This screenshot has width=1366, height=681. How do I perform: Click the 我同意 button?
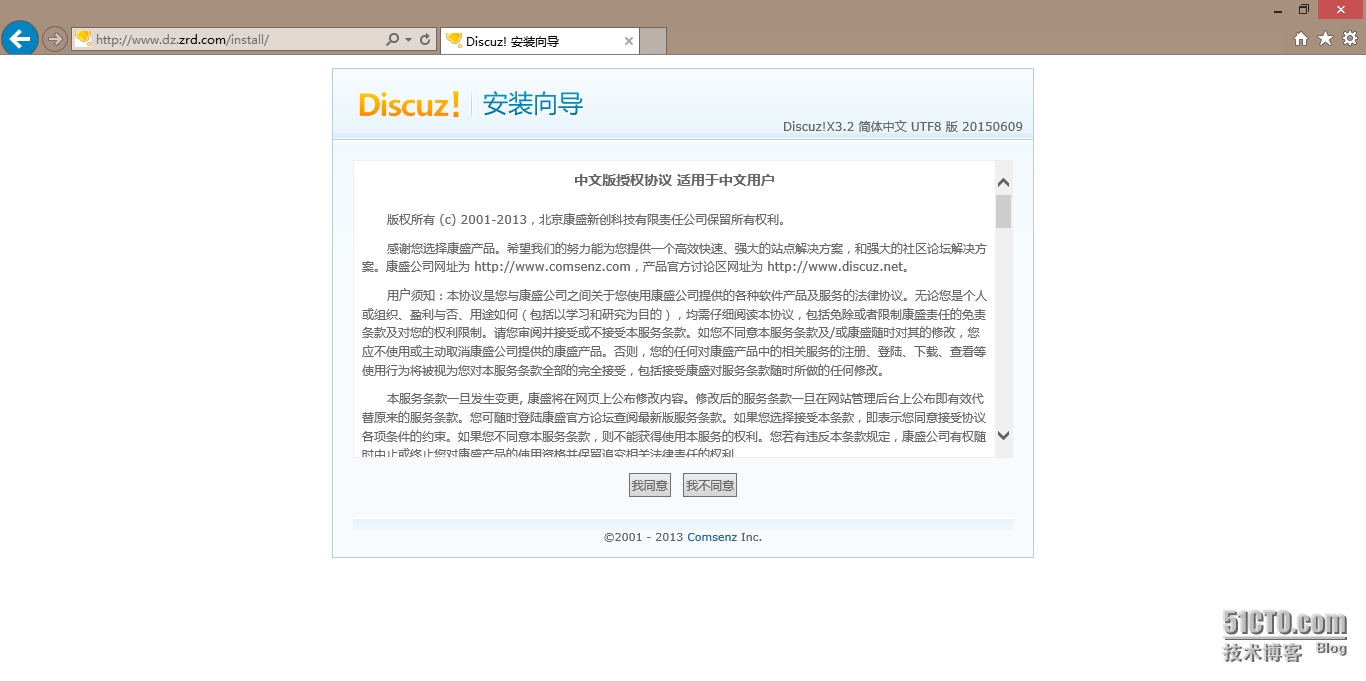tap(650, 486)
